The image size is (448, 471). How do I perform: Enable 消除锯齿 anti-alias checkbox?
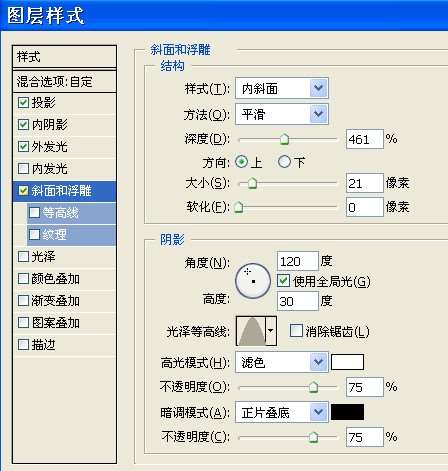click(x=296, y=331)
